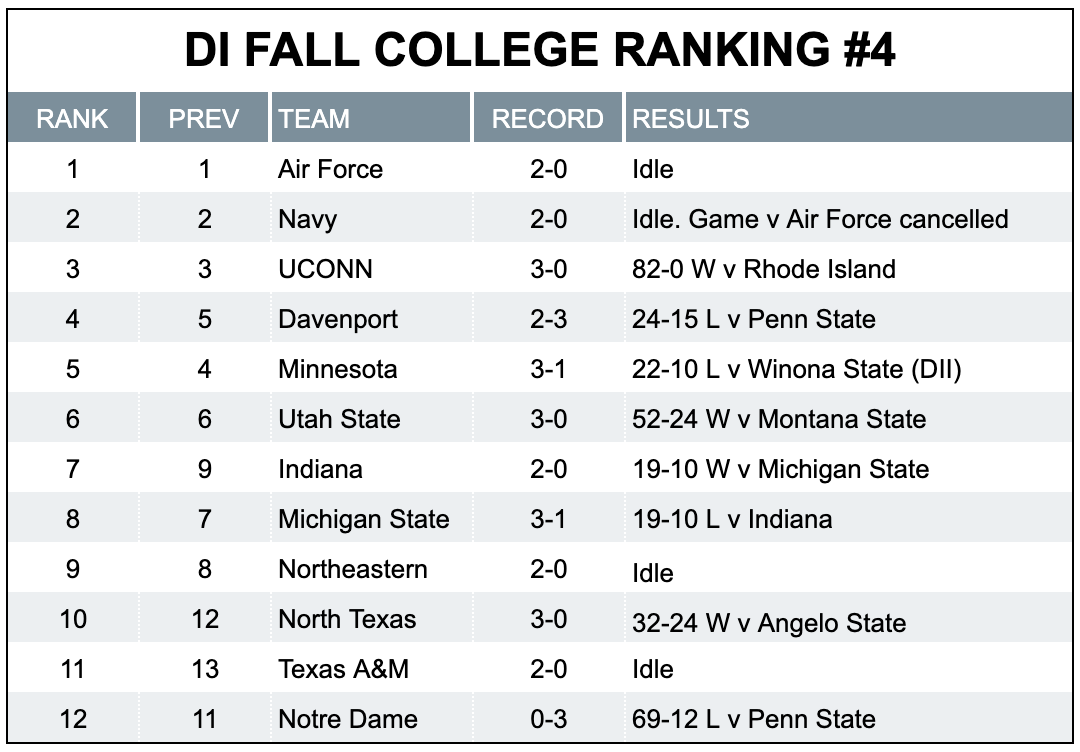Select the '32-24 W v Angelo State' result
Screen dimensions: 1080x752
click(769, 623)
